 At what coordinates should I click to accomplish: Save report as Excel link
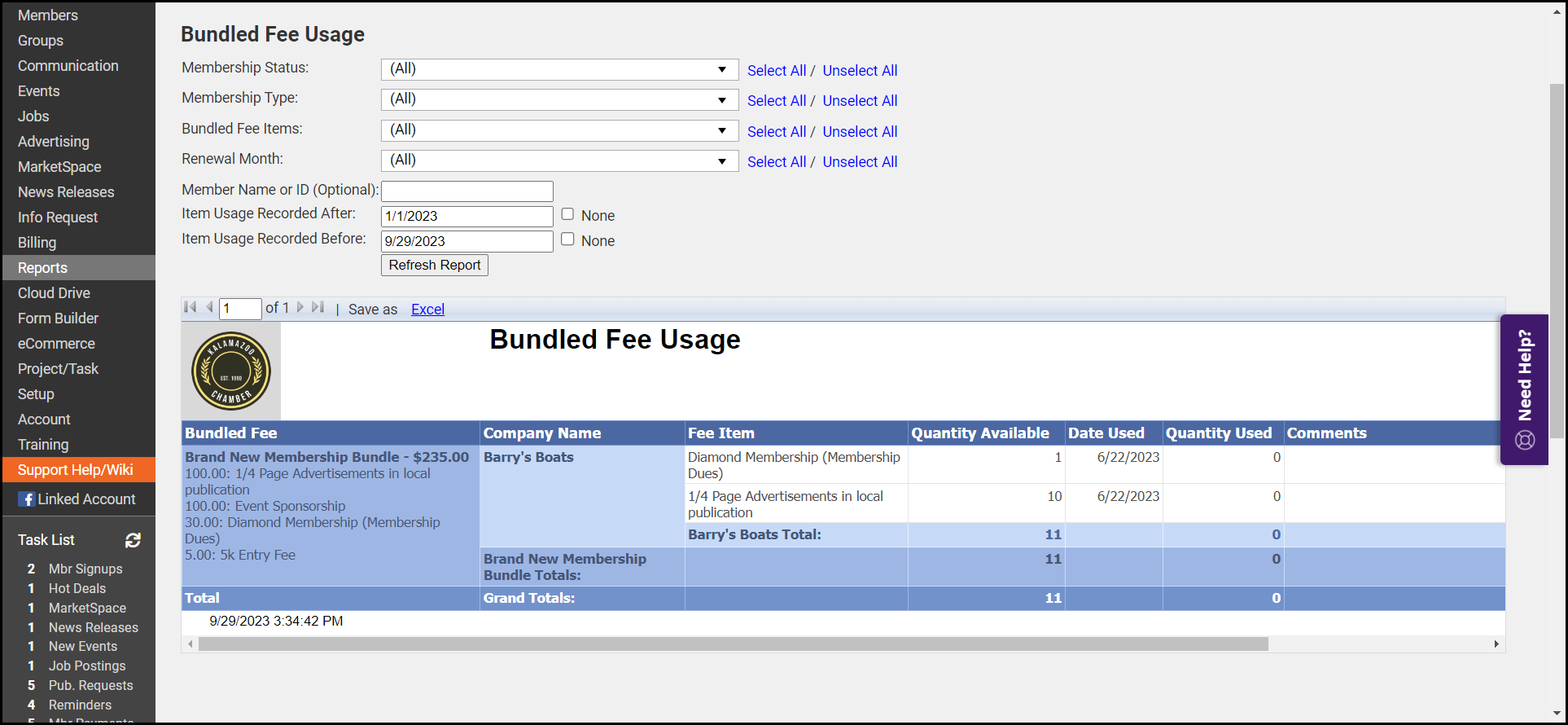click(427, 310)
